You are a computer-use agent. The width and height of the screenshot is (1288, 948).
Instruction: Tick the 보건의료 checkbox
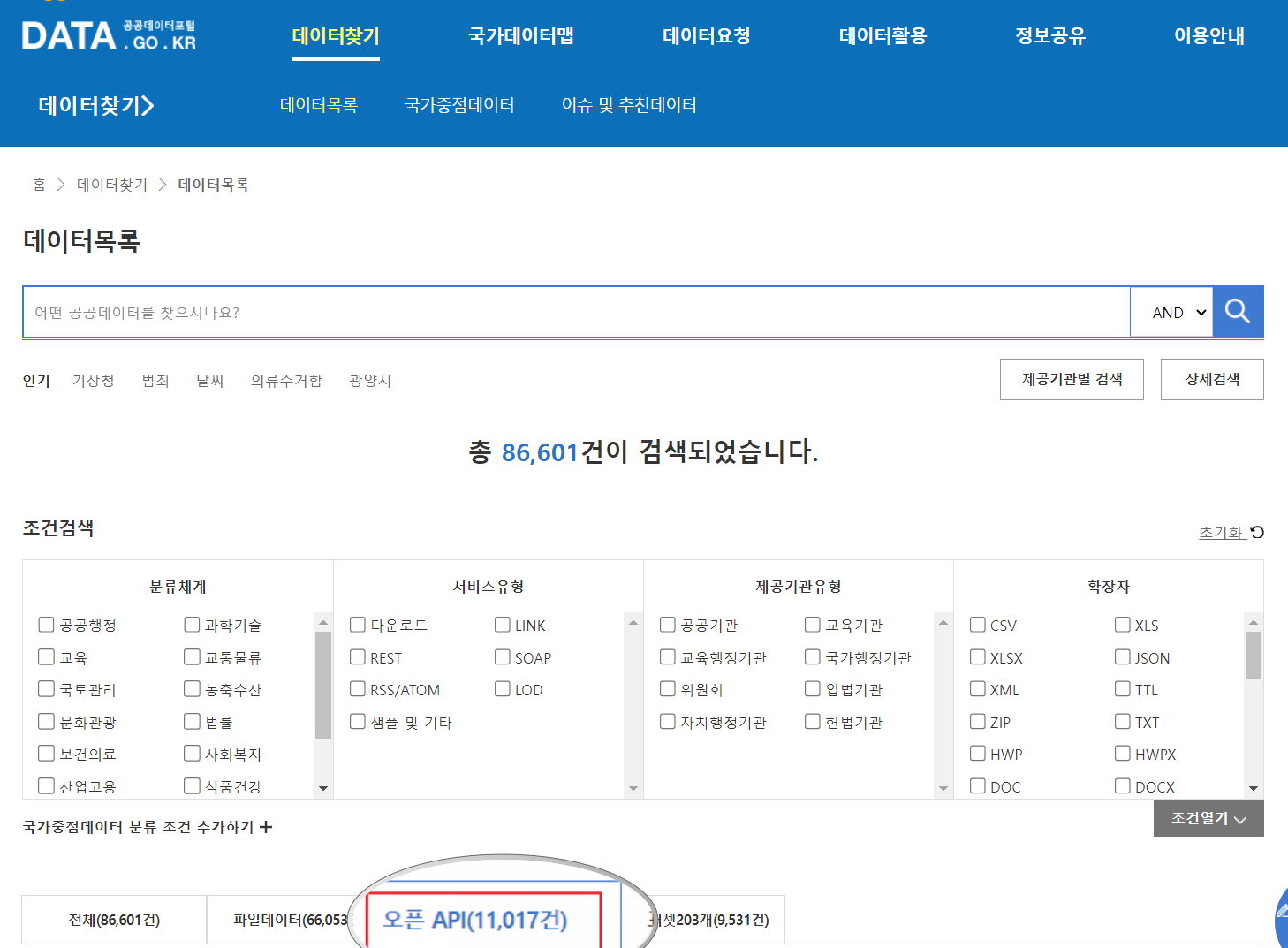click(x=47, y=753)
